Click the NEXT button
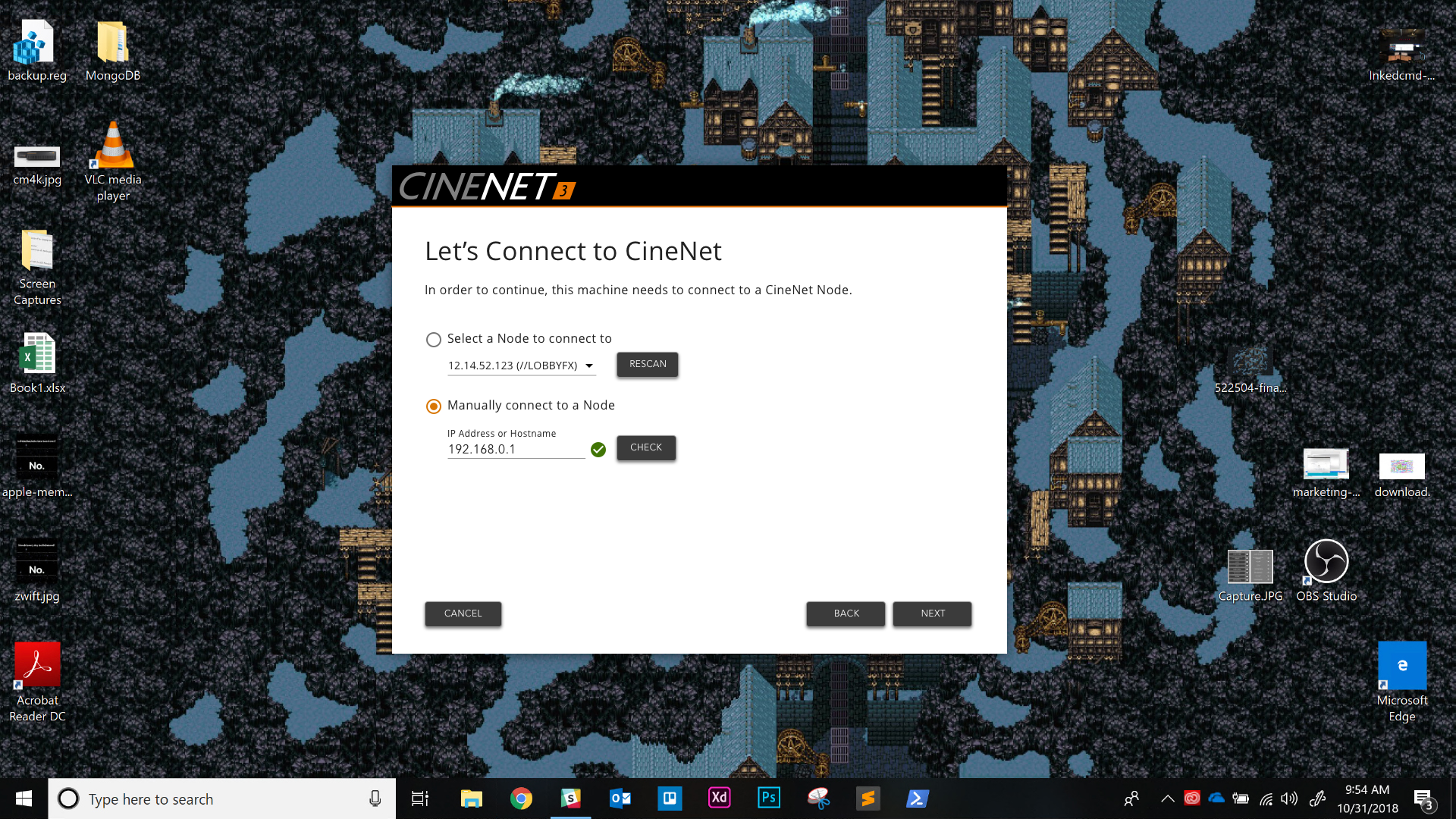Screen dimensions: 1456x819 933,613
